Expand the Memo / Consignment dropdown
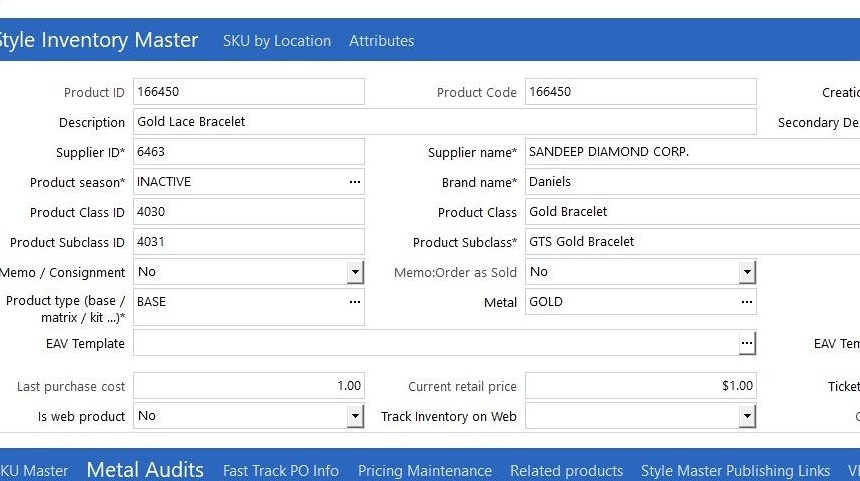Image resolution: width=860 pixels, height=481 pixels. click(355, 272)
